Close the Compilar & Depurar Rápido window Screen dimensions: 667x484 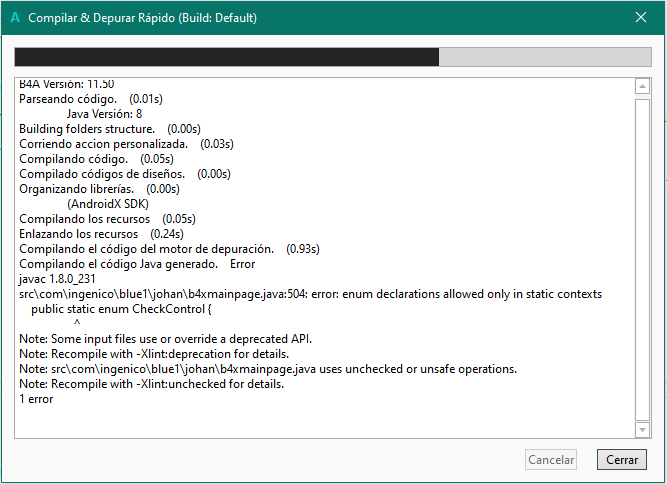coord(641,17)
